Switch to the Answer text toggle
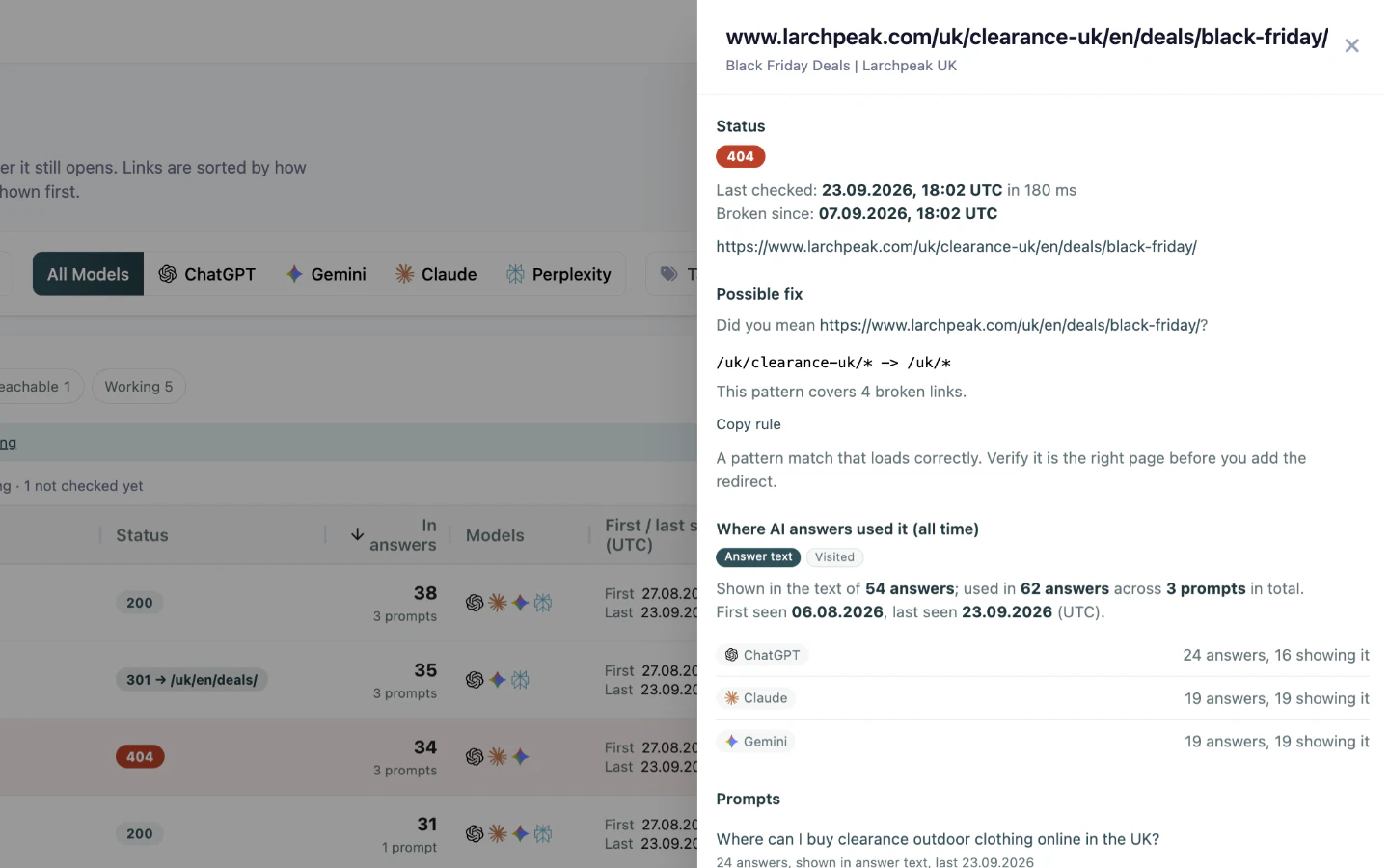Image resolution: width=1389 pixels, height=868 pixels. pos(758,557)
